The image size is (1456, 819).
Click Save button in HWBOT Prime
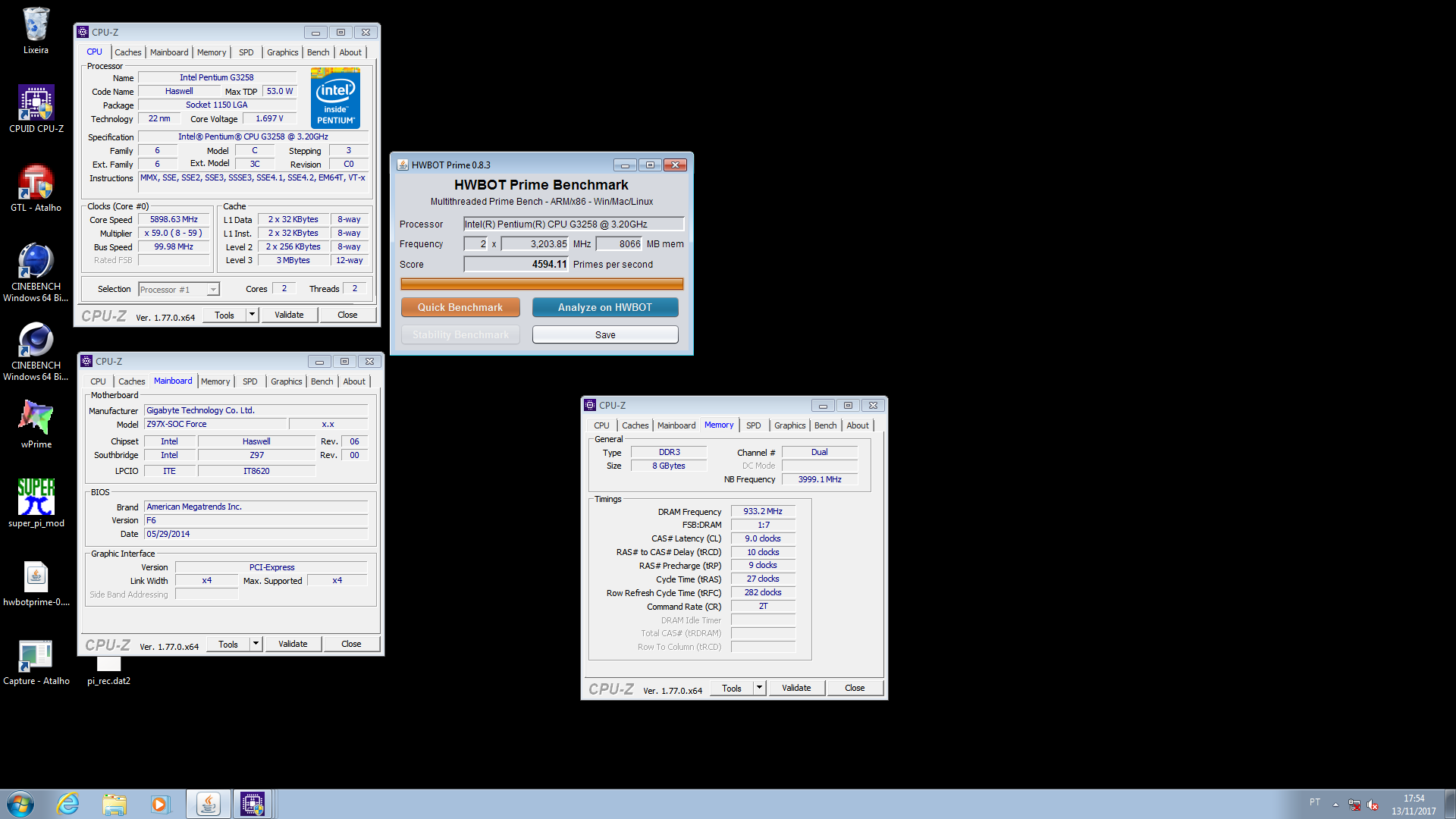coord(605,334)
